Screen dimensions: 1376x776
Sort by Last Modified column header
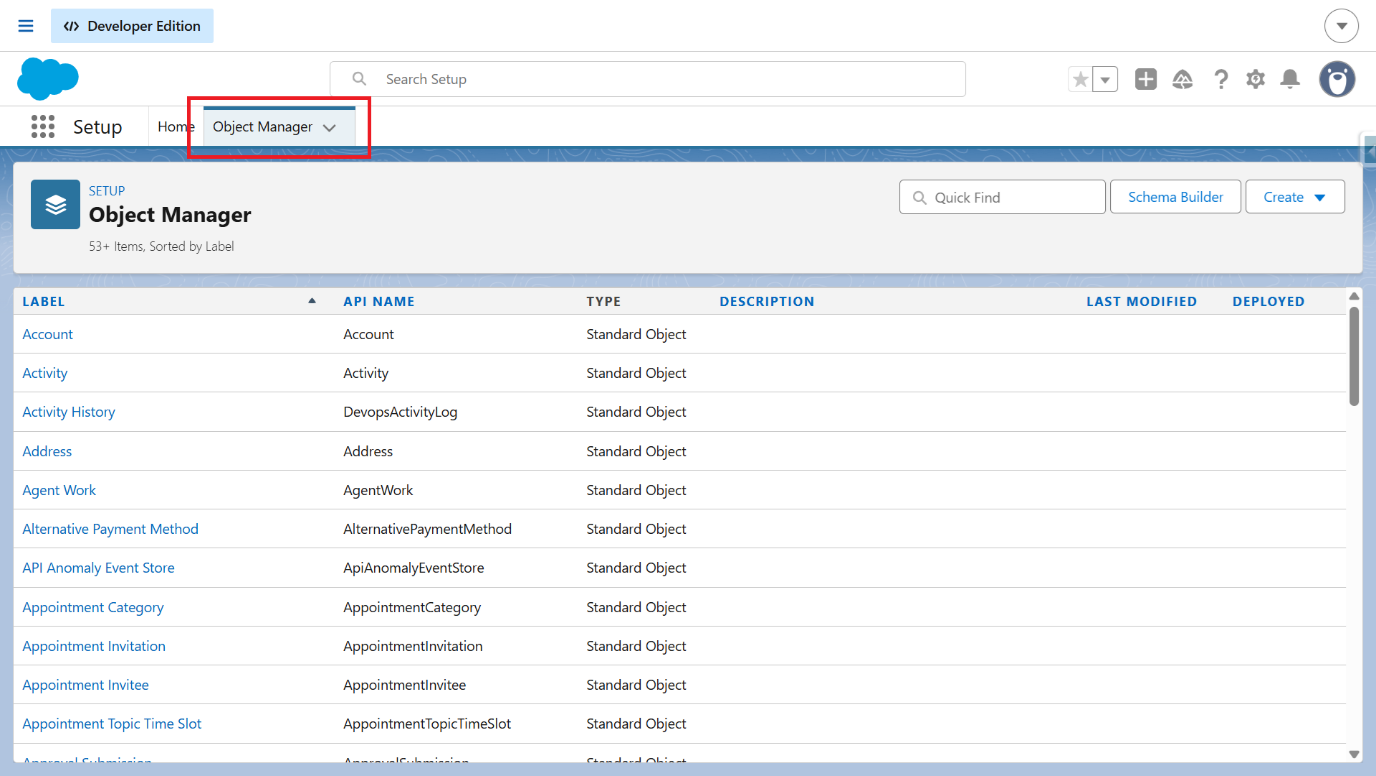(x=1141, y=301)
